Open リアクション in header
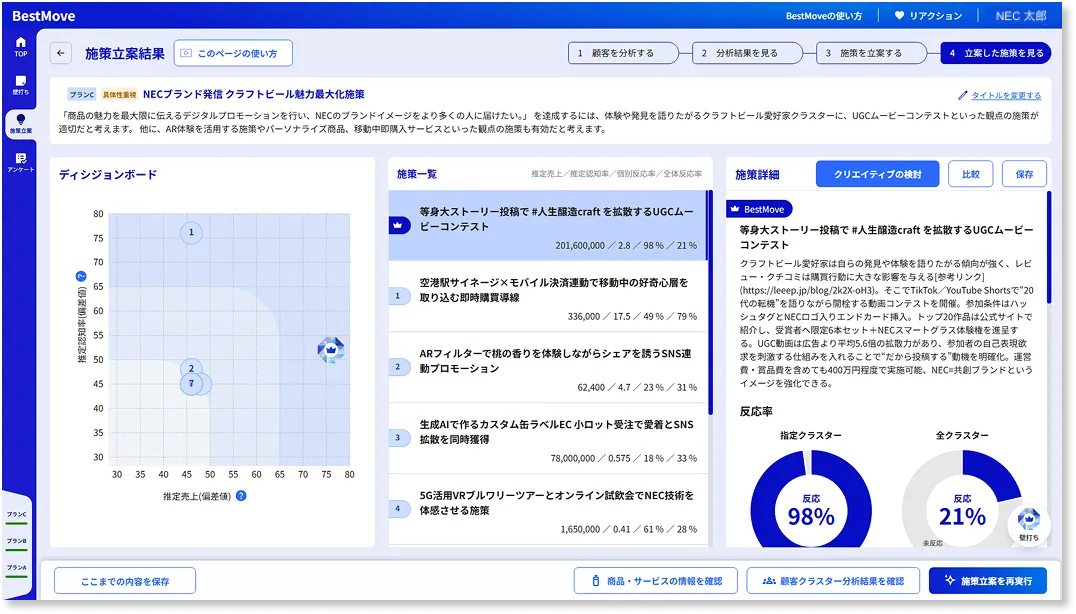 pos(928,16)
